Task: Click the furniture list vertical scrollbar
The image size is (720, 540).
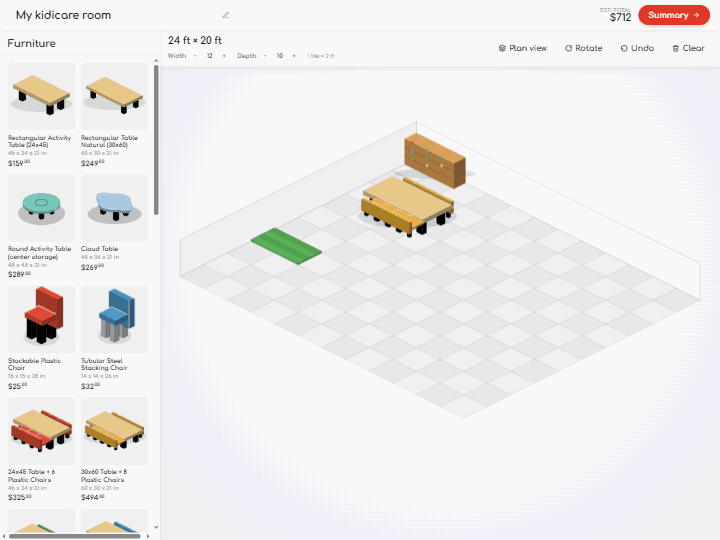Action: click(x=156, y=140)
